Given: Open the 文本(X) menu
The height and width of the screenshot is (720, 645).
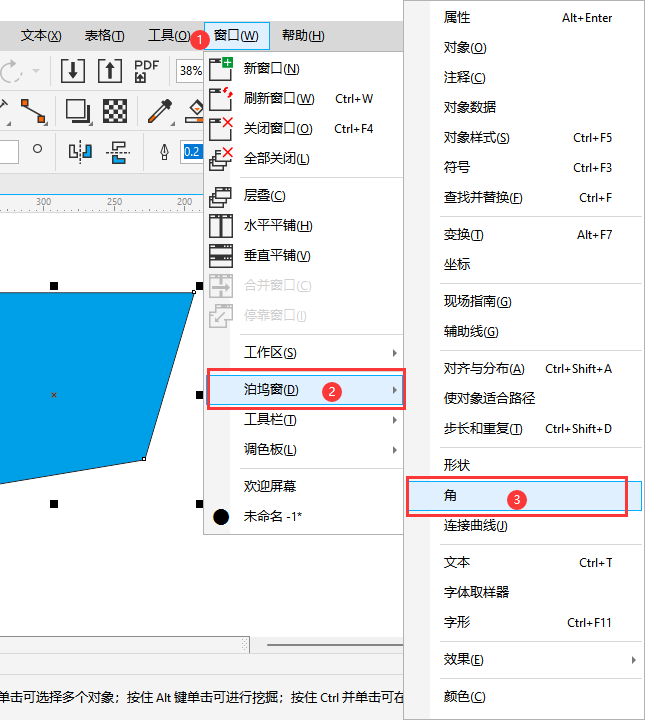Looking at the screenshot, I should tap(41, 36).
